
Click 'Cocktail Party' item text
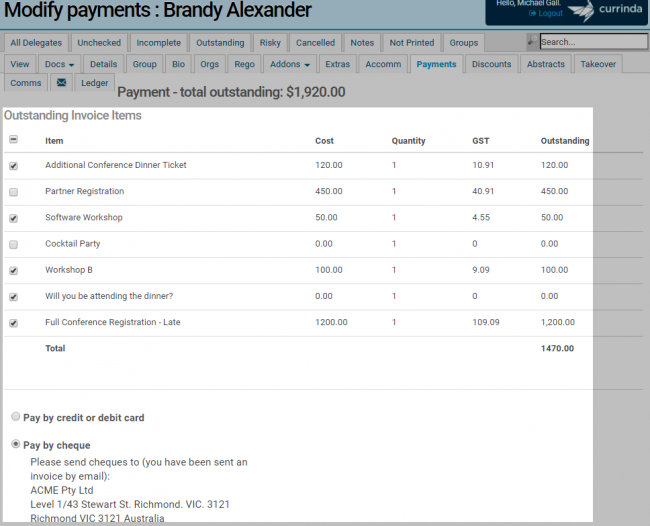click(x=73, y=244)
